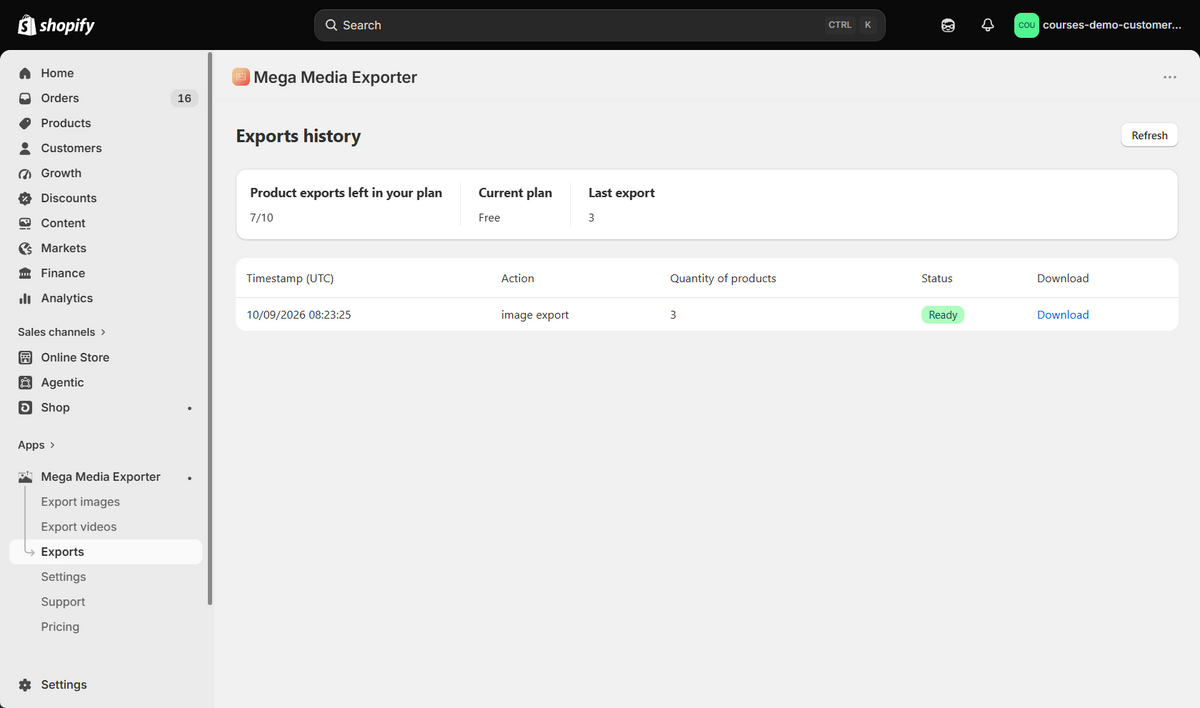Click the search magnifier icon
Viewport: 1200px width, 708px height.
click(x=331, y=25)
